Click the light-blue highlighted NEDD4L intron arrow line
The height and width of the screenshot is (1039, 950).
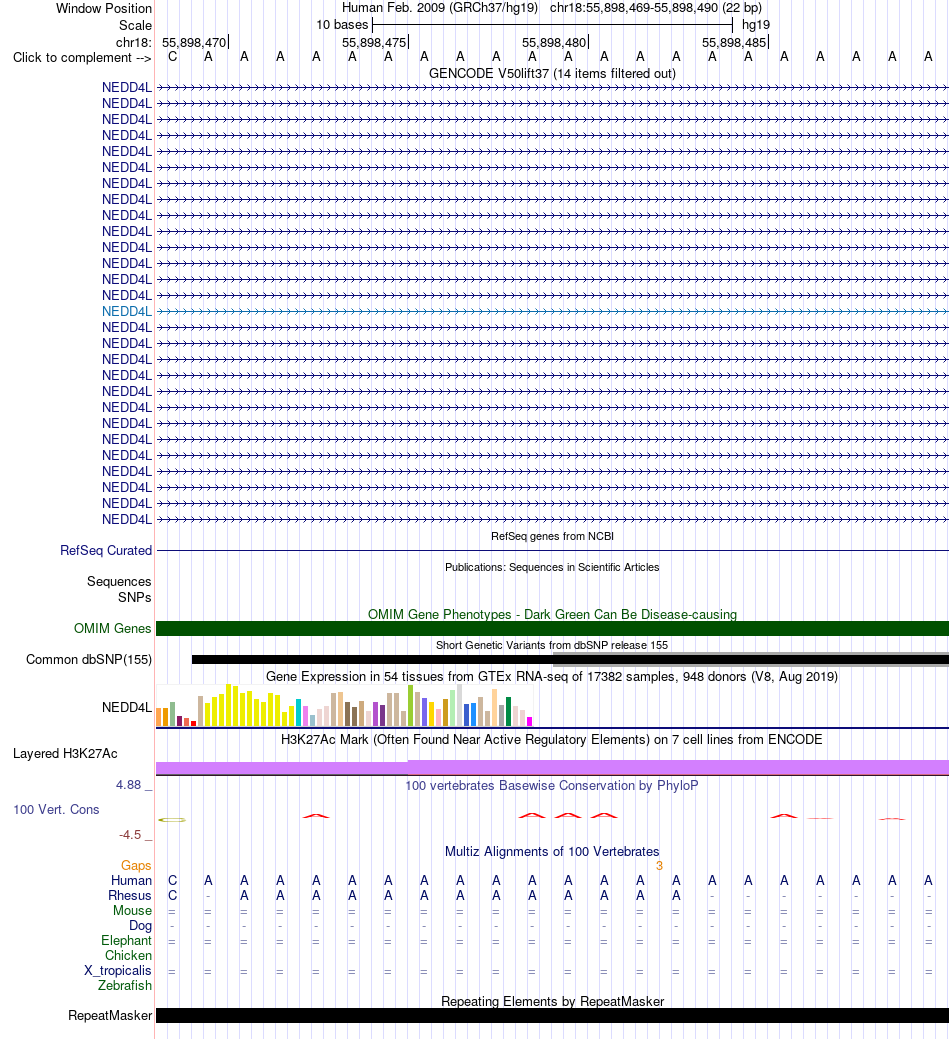[x=553, y=311]
